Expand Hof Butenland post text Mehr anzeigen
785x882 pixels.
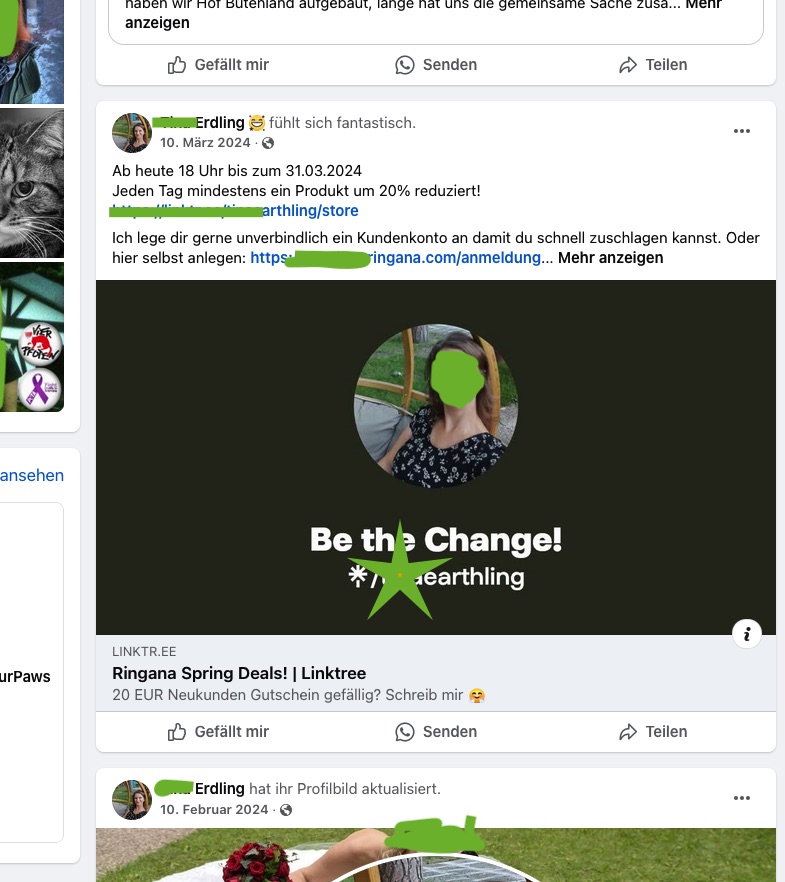(423, 14)
